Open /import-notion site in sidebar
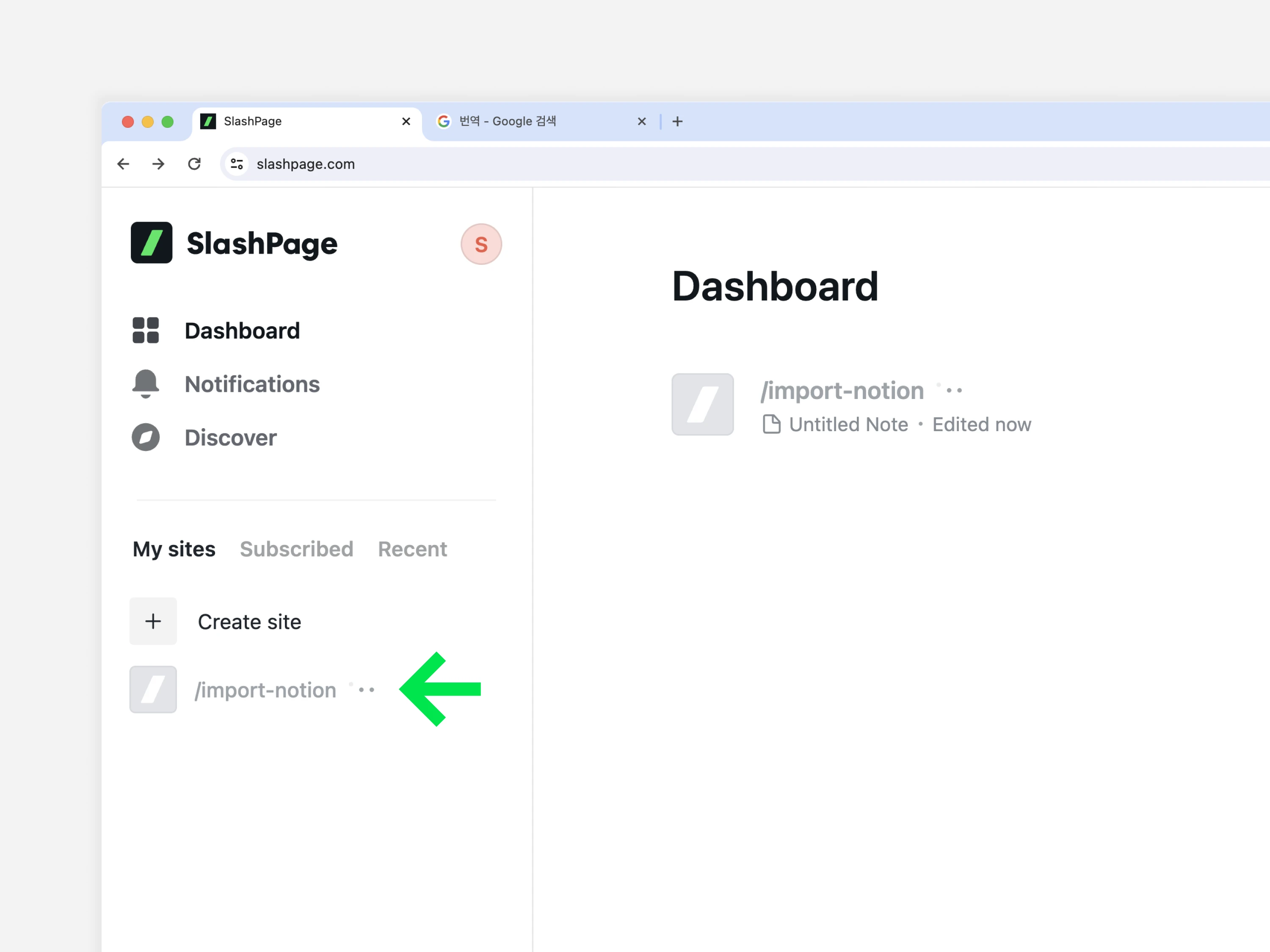This screenshot has width=1270, height=952. tap(265, 691)
